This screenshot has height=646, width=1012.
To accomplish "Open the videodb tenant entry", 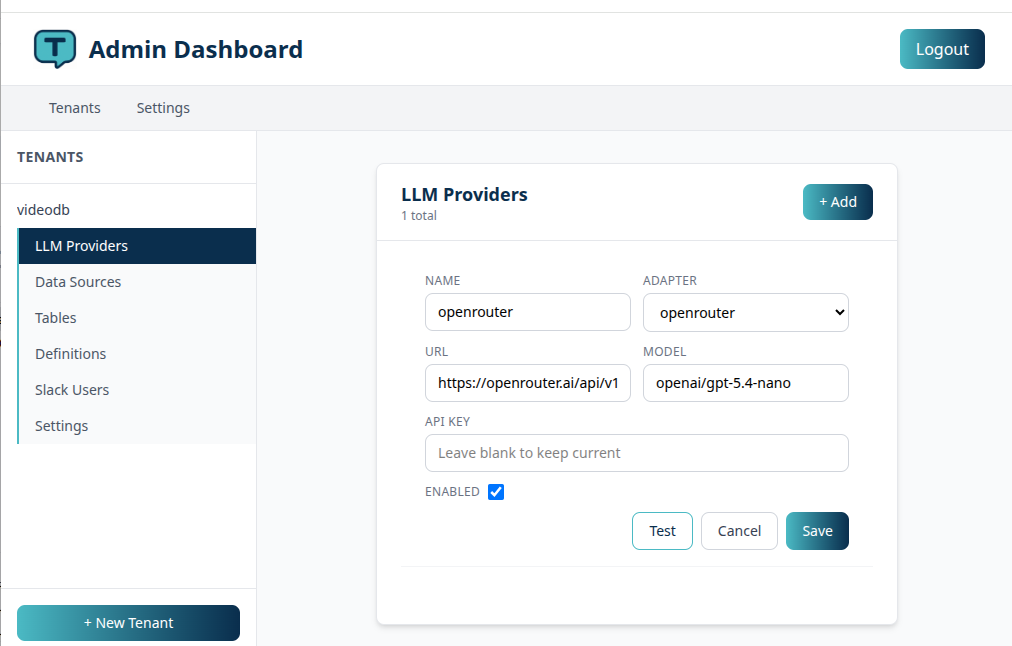I will point(43,209).
